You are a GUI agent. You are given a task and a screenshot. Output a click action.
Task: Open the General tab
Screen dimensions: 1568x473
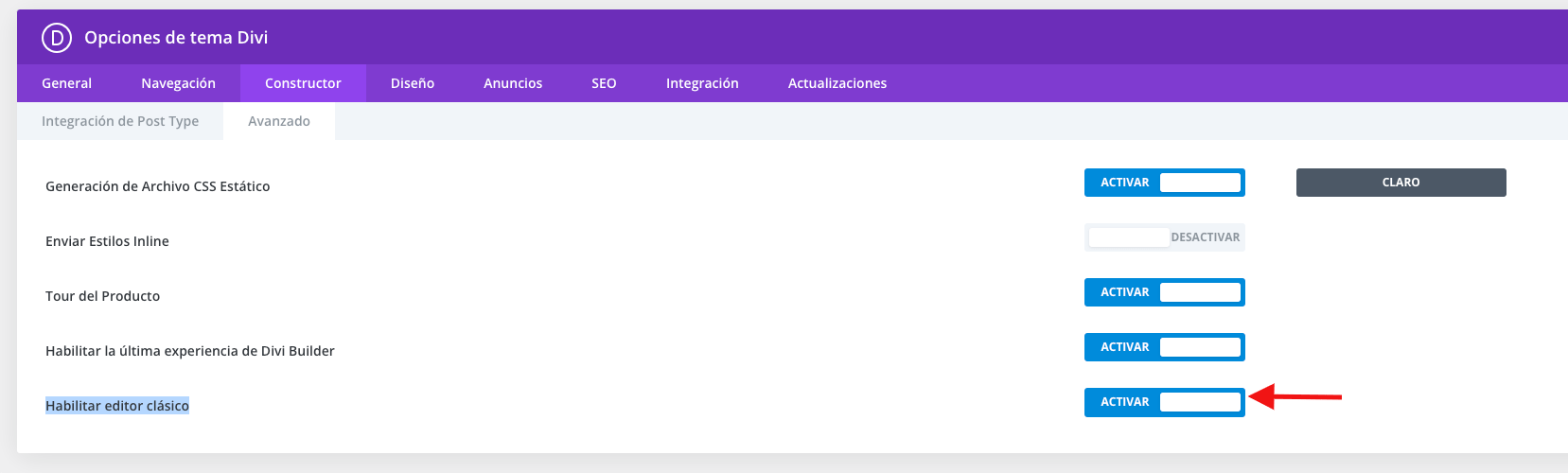(66, 83)
